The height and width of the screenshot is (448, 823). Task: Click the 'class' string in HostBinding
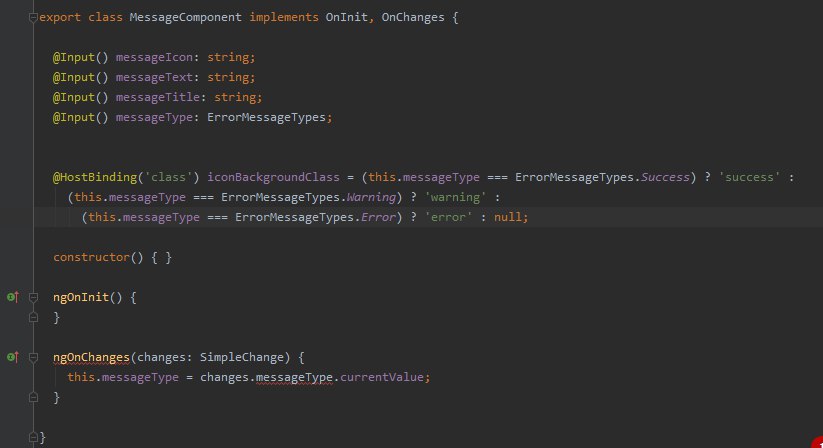point(168,177)
